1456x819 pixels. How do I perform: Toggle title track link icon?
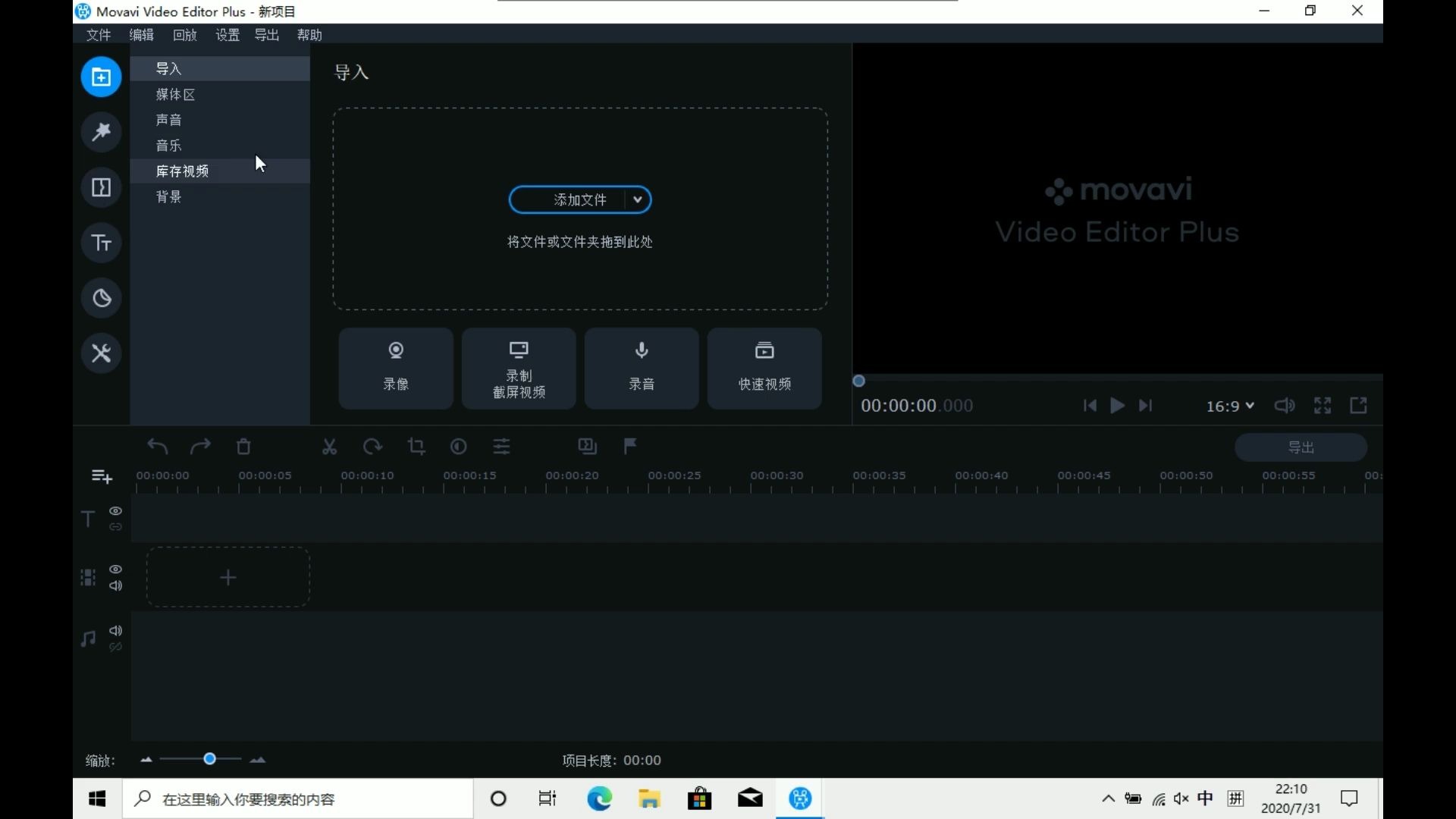point(115,527)
